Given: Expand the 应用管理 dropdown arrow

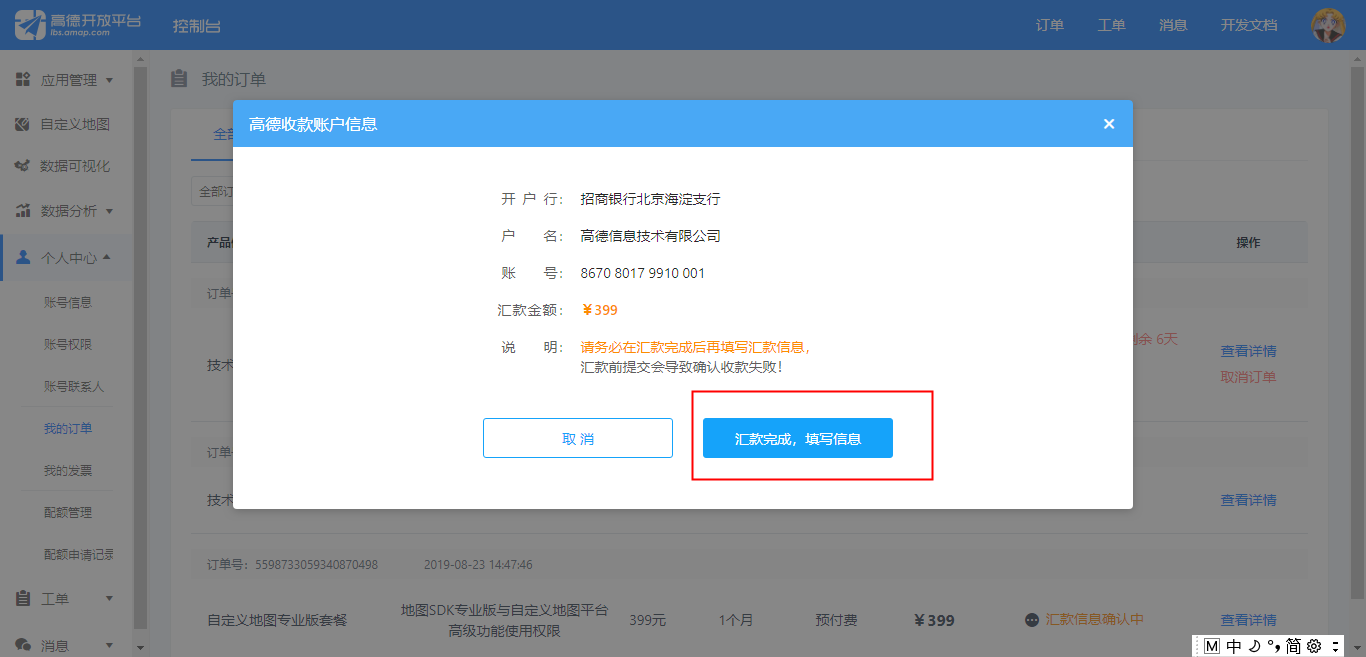Looking at the screenshot, I should click(x=109, y=80).
